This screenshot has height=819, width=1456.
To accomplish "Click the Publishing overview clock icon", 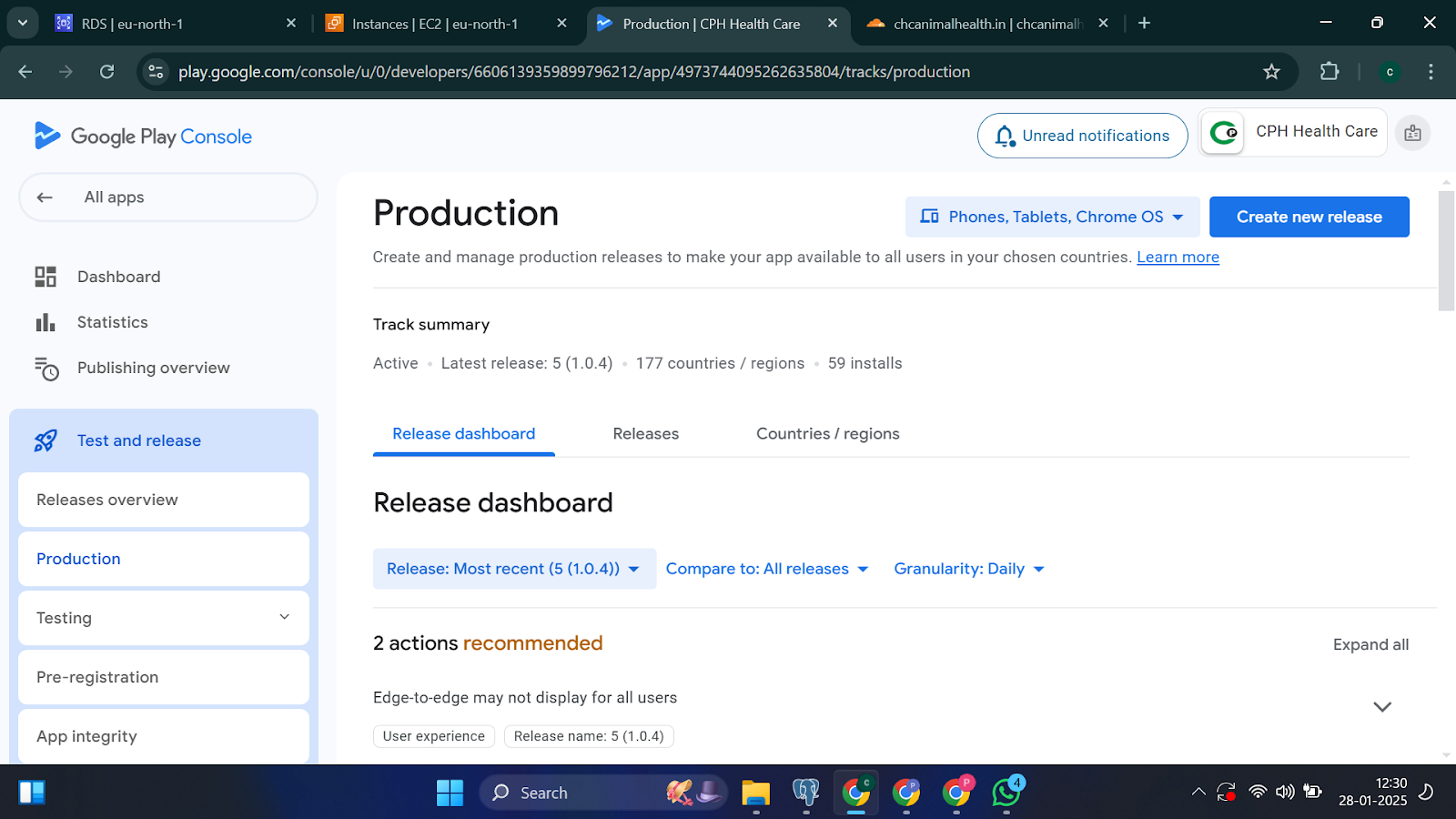I will 46,368.
